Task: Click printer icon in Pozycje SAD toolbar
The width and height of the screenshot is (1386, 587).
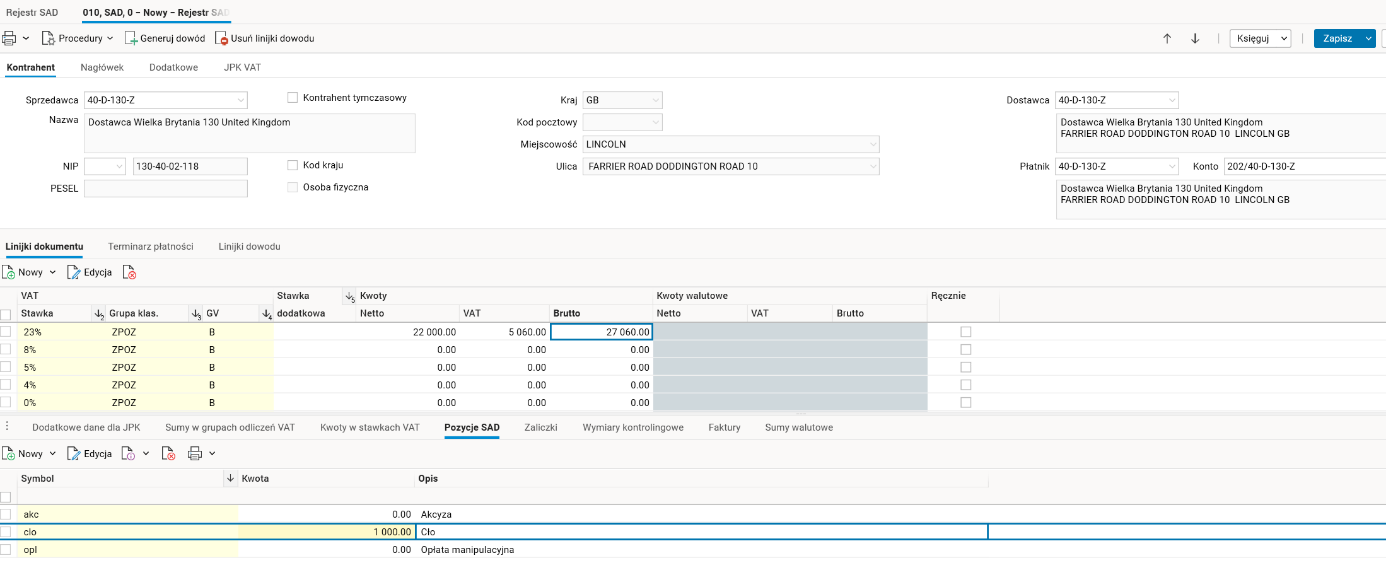Action: [x=195, y=453]
